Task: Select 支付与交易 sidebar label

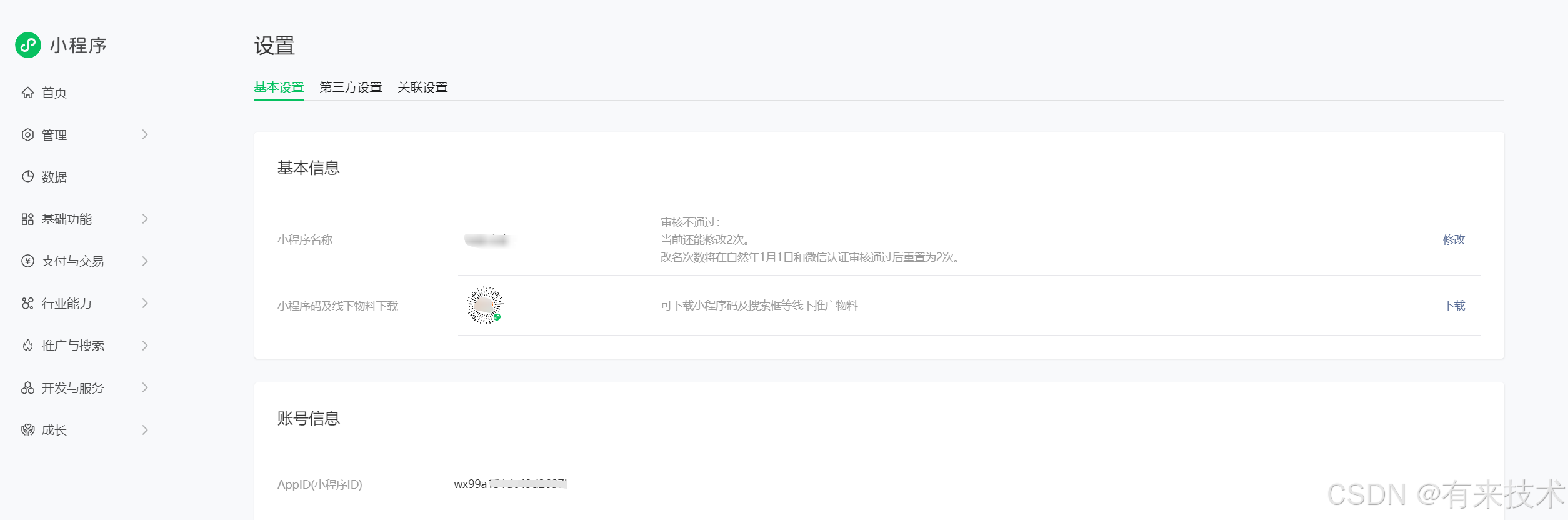Action: pos(73,261)
